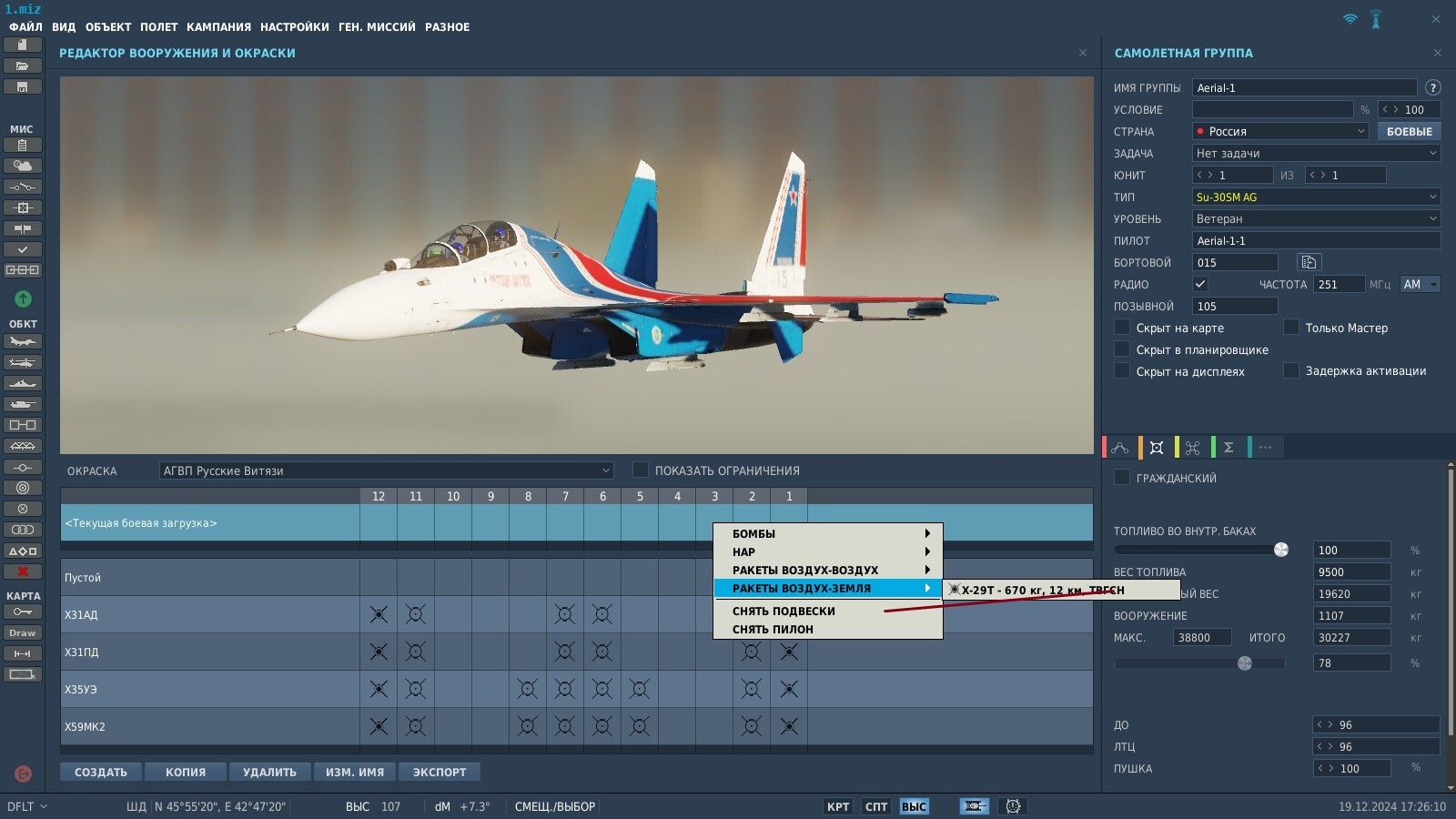Screen dimensions: 1456x819
Task: Expand the ТИП aircraft type dropdown
Action: tap(1317, 197)
